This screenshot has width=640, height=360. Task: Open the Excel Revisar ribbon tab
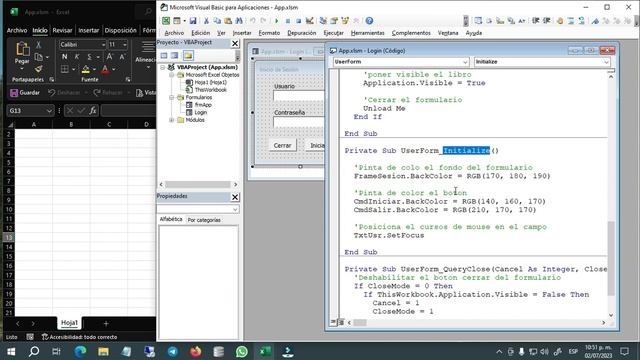[x=62, y=30]
